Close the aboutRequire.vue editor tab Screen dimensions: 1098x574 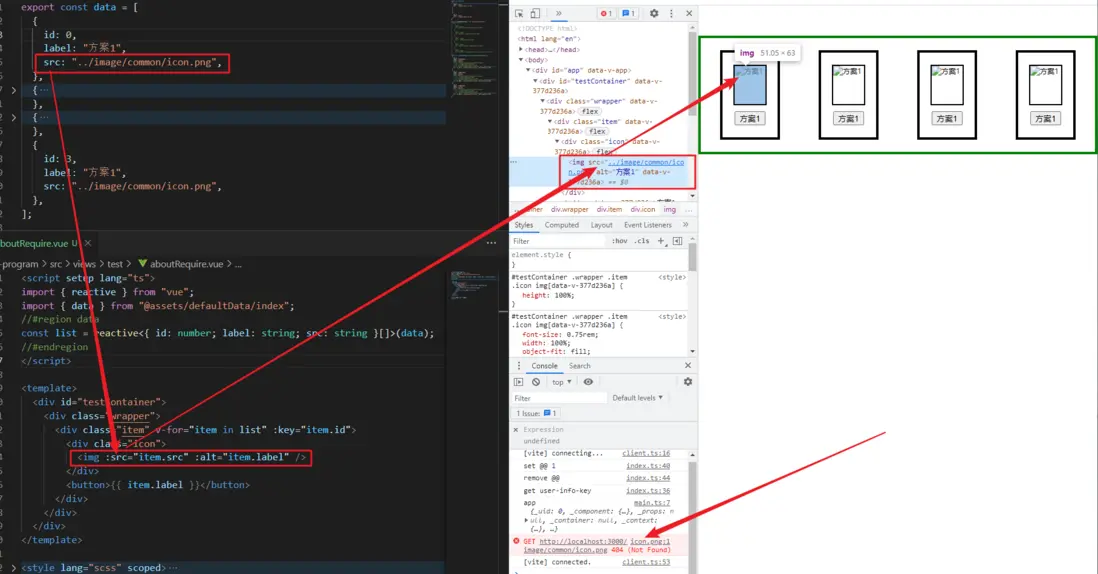click(88, 244)
